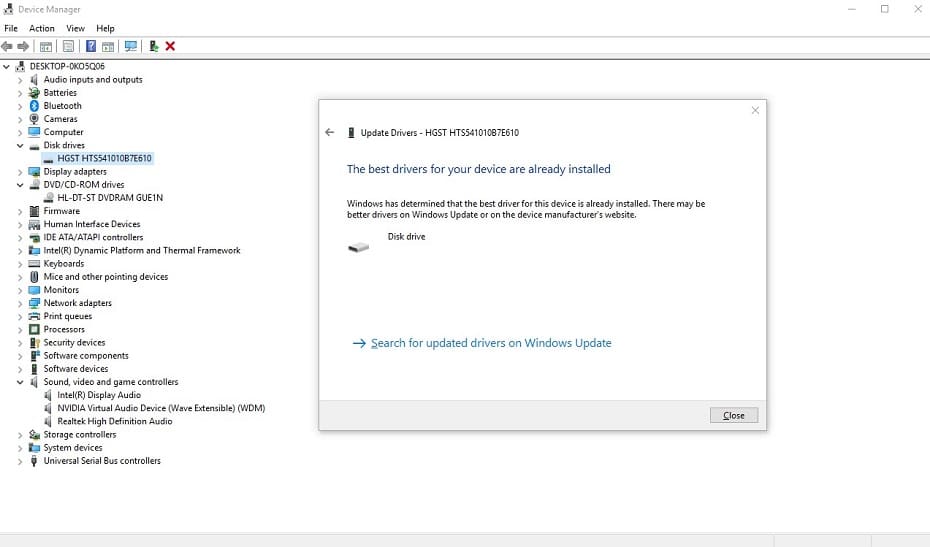Collapse the DVD/CD-ROM drives node
Screen dimensions: 930x547
(x=20, y=185)
